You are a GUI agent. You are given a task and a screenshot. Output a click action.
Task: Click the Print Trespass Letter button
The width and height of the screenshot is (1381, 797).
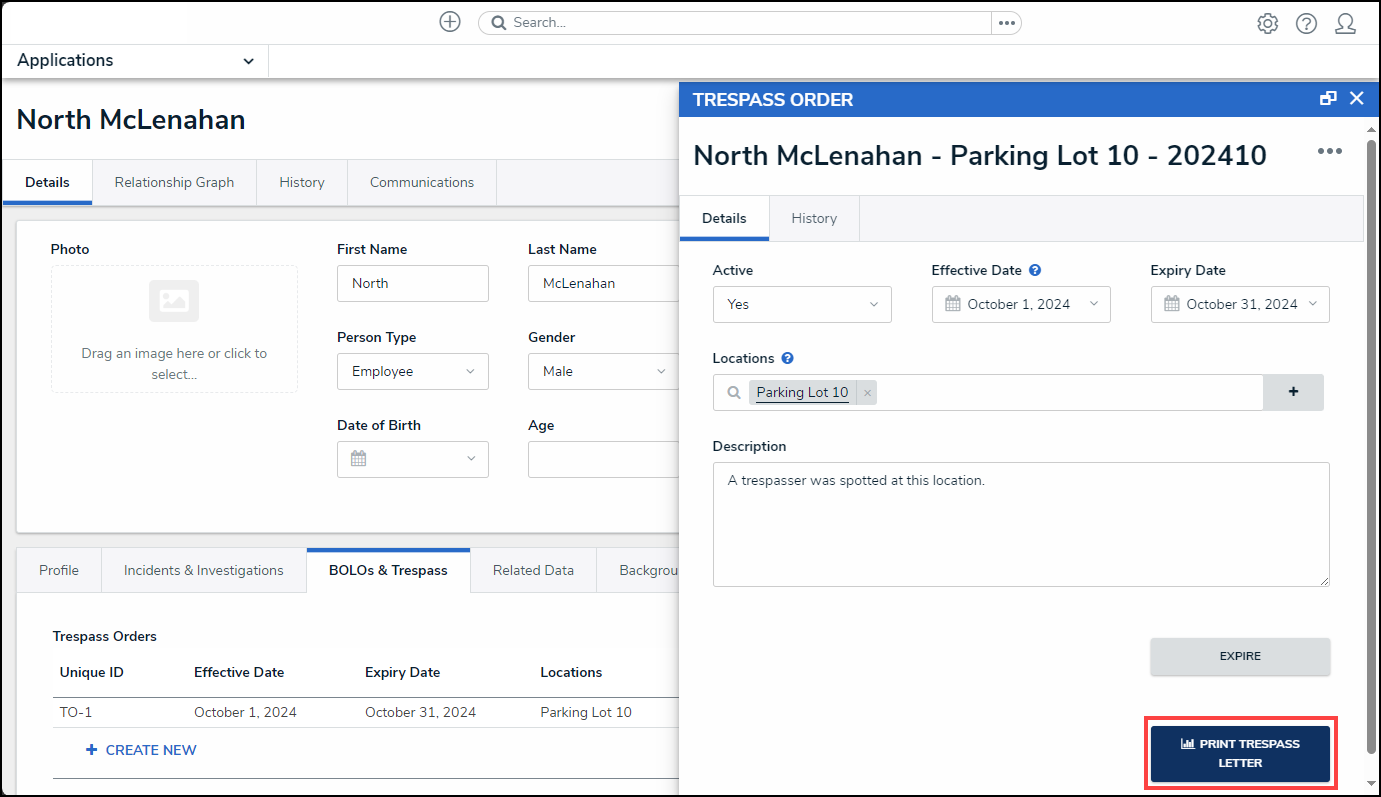[1239, 754]
